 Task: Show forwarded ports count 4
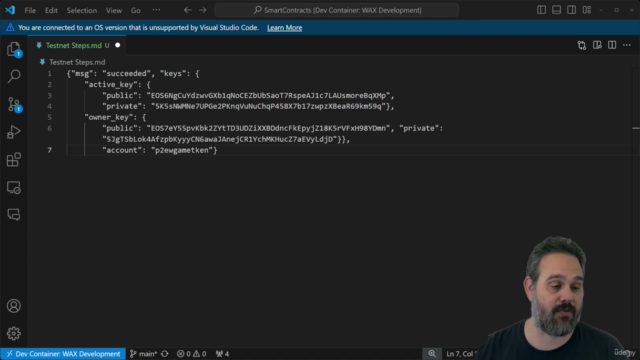(x=222, y=353)
